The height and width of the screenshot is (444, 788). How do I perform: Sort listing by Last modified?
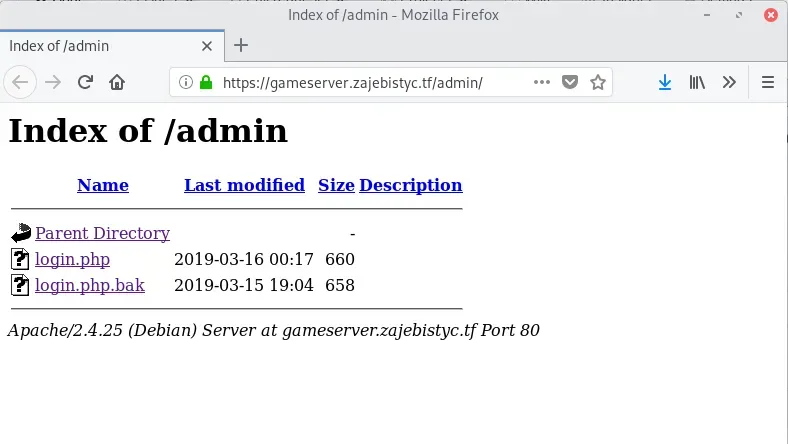click(244, 185)
